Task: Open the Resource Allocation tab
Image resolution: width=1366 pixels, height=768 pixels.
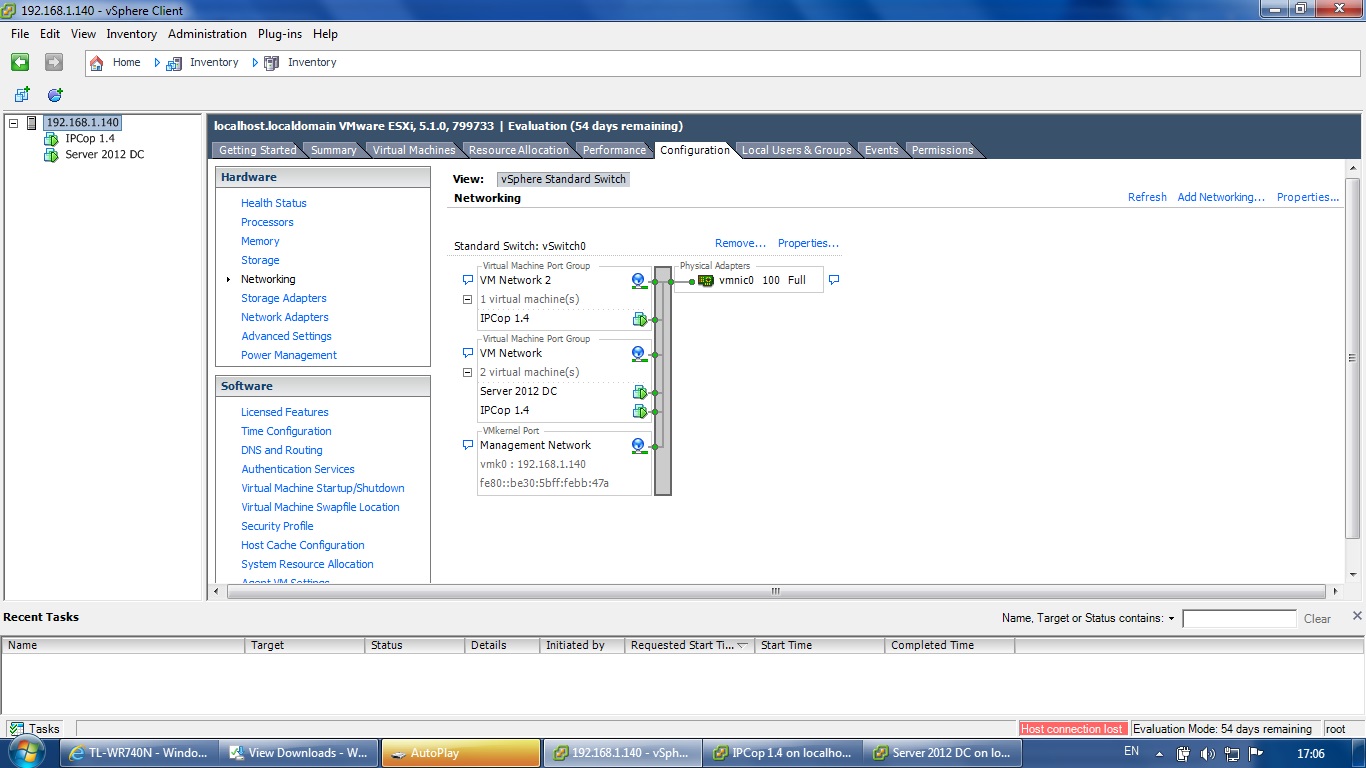Action: [519, 150]
